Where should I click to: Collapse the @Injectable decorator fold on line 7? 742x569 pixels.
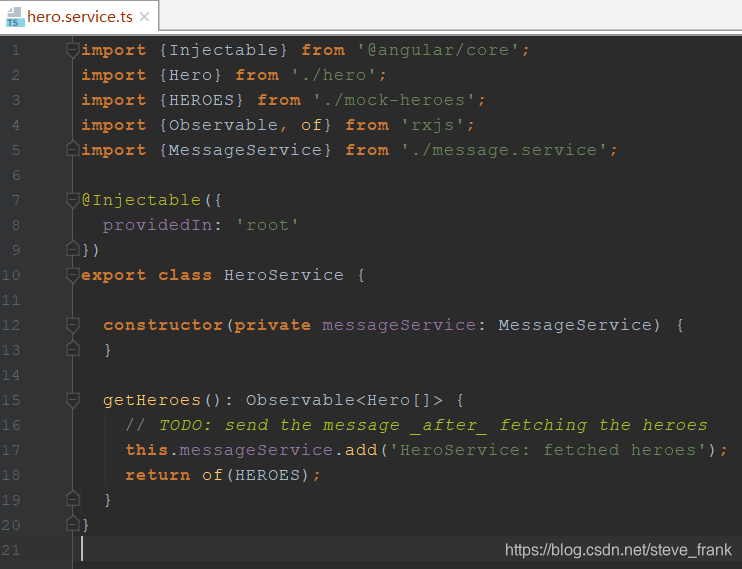(x=72, y=200)
